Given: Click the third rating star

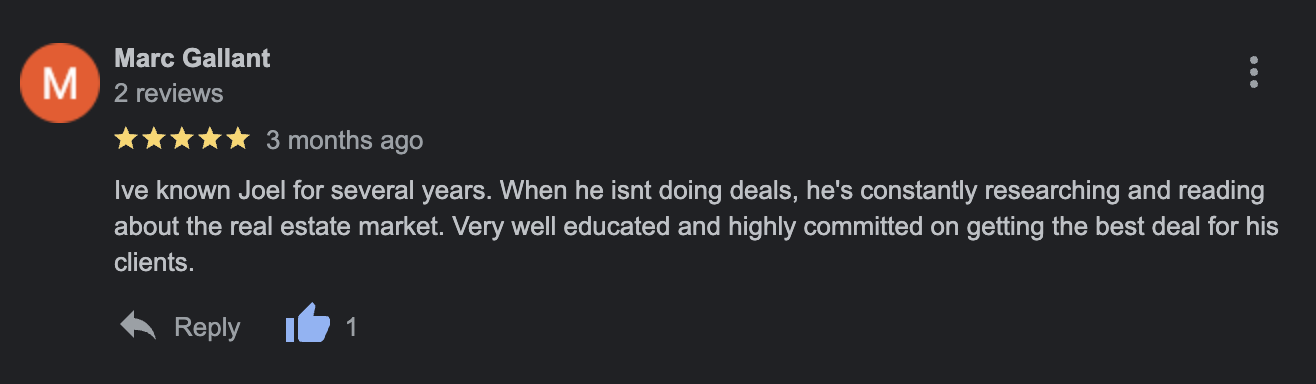Looking at the screenshot, I should point(181,140).
